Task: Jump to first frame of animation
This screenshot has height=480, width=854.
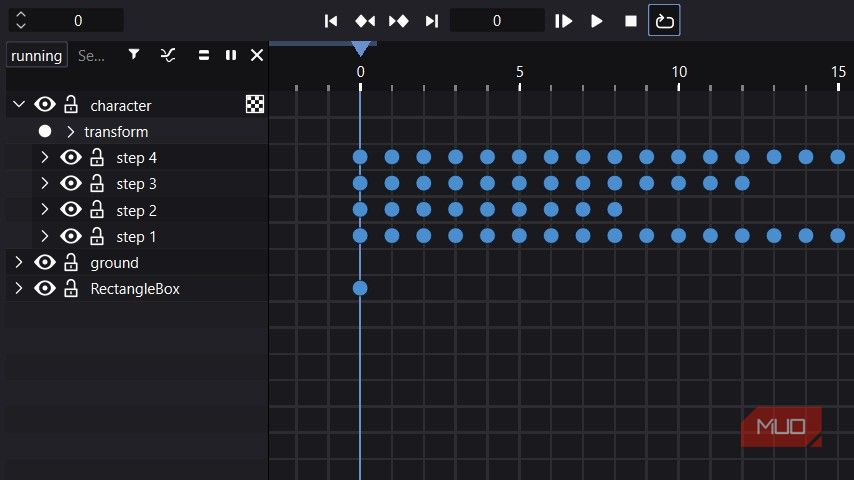Action: pyautogui.click(x=331, y=21)
